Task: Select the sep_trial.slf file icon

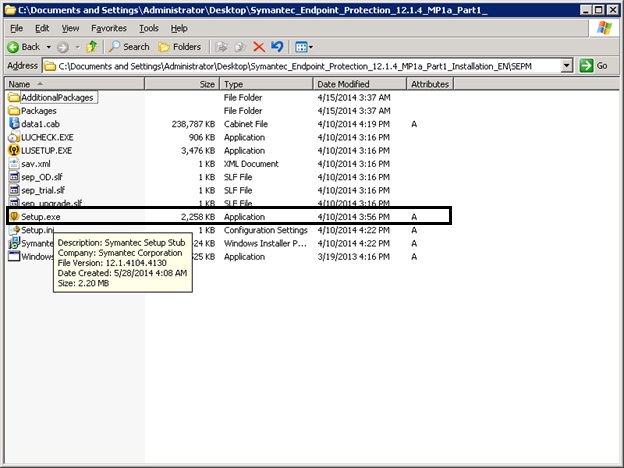Action: click(14, 190)
